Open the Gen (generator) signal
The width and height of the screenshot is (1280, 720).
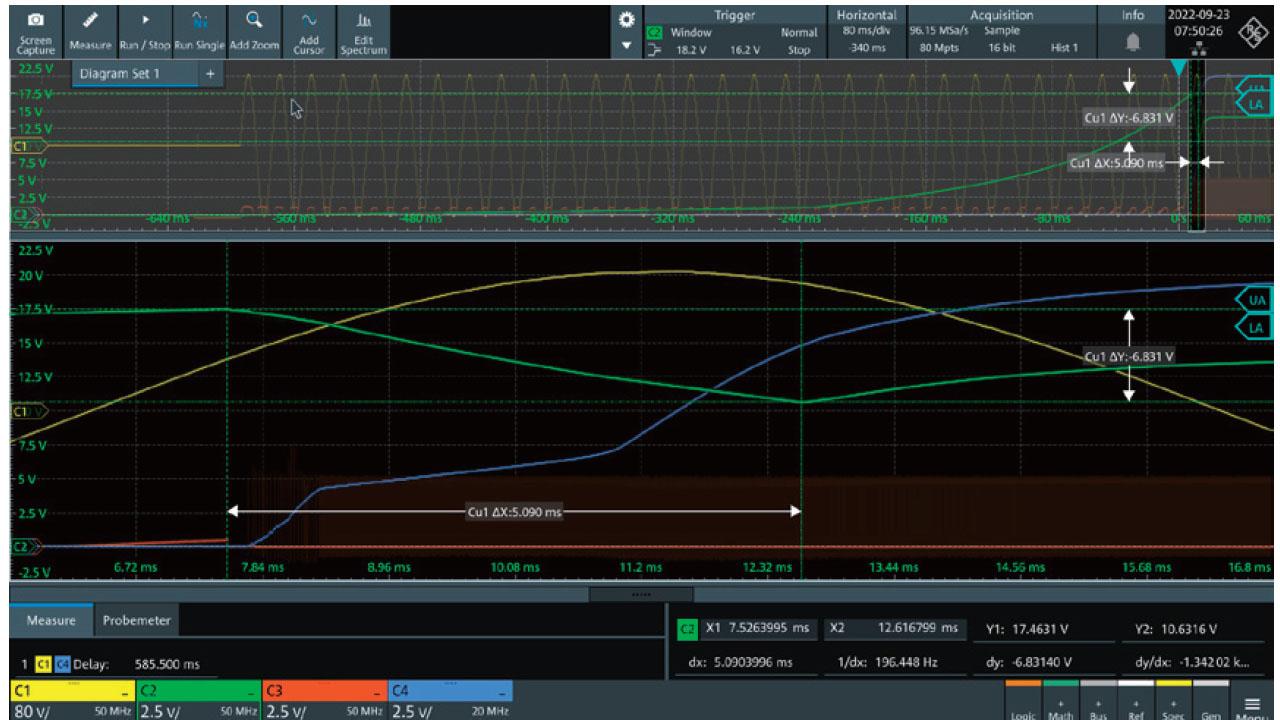pos(1210,699)
